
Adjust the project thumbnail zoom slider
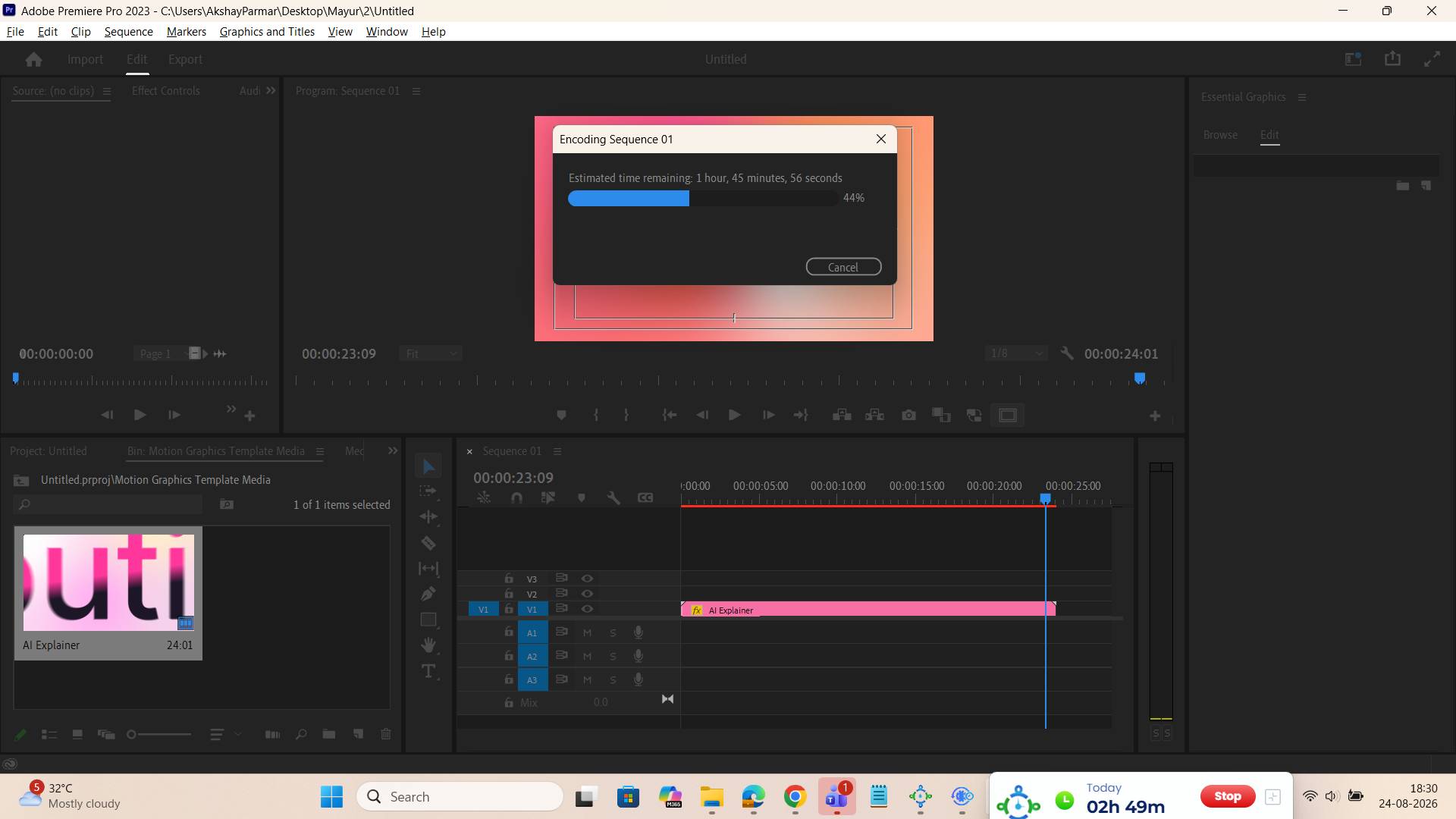pos(159,734)
